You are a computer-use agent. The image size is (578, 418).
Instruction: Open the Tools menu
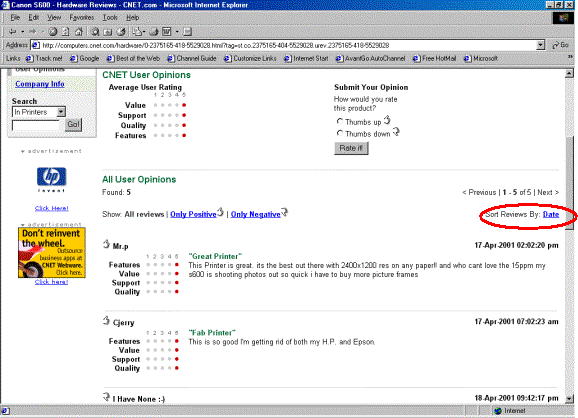point(110,17)
